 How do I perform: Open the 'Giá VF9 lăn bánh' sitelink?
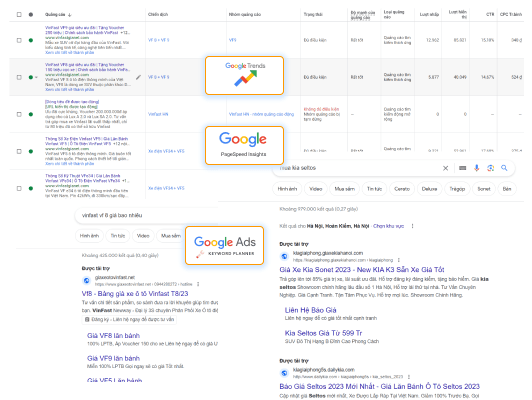[x=113, y=358]
